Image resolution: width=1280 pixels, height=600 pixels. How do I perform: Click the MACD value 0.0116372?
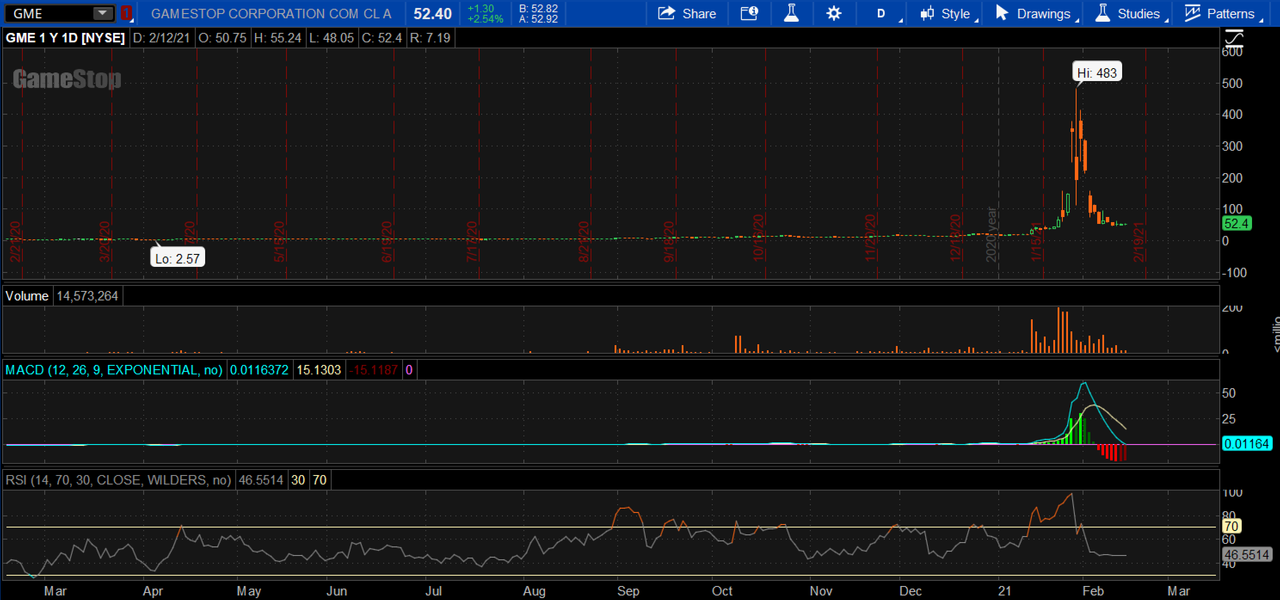(260, 370)
